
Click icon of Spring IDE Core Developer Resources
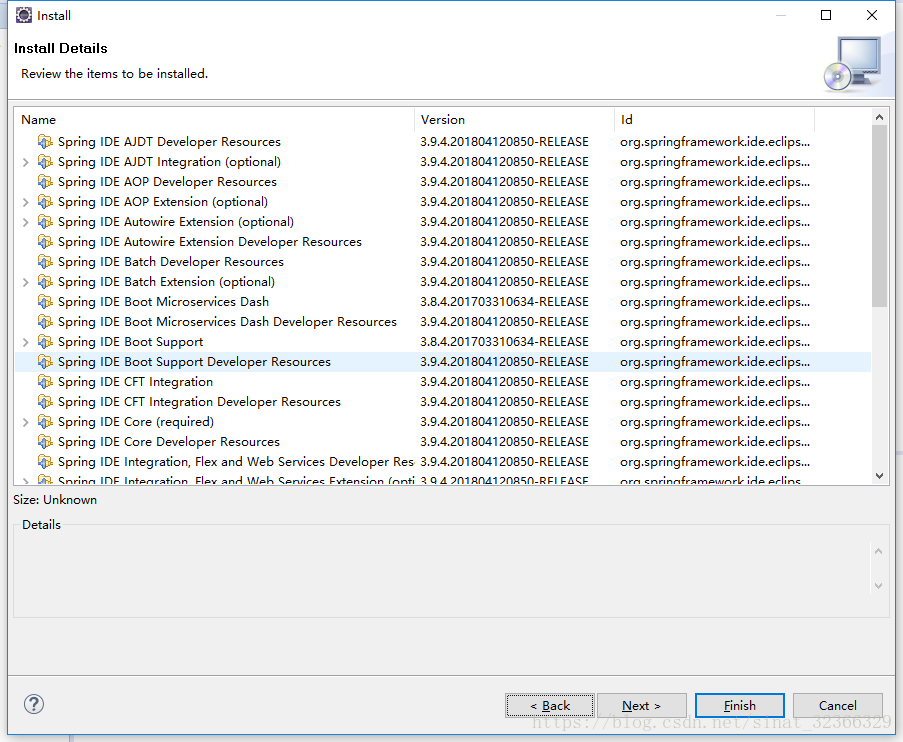[45, 442]
